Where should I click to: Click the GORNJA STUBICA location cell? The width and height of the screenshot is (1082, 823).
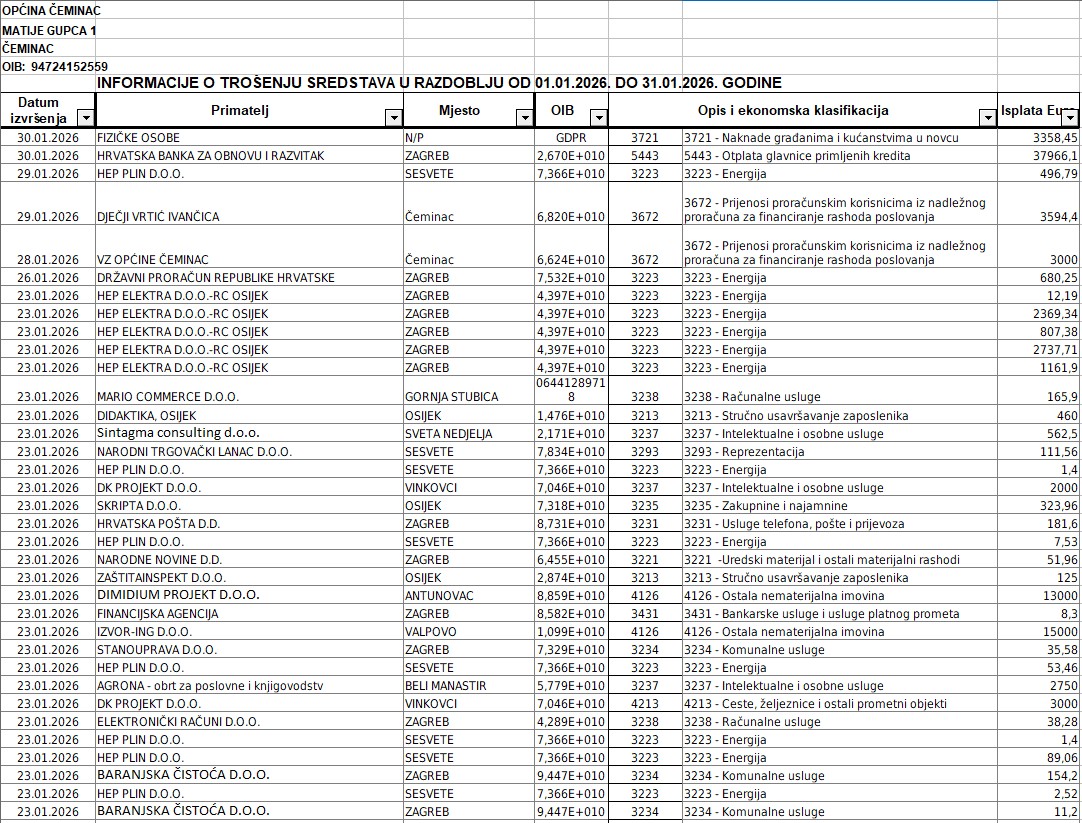451,397
